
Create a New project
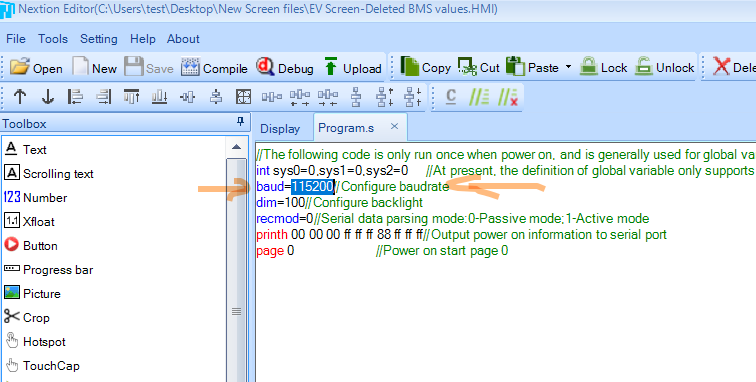(94, 68)
